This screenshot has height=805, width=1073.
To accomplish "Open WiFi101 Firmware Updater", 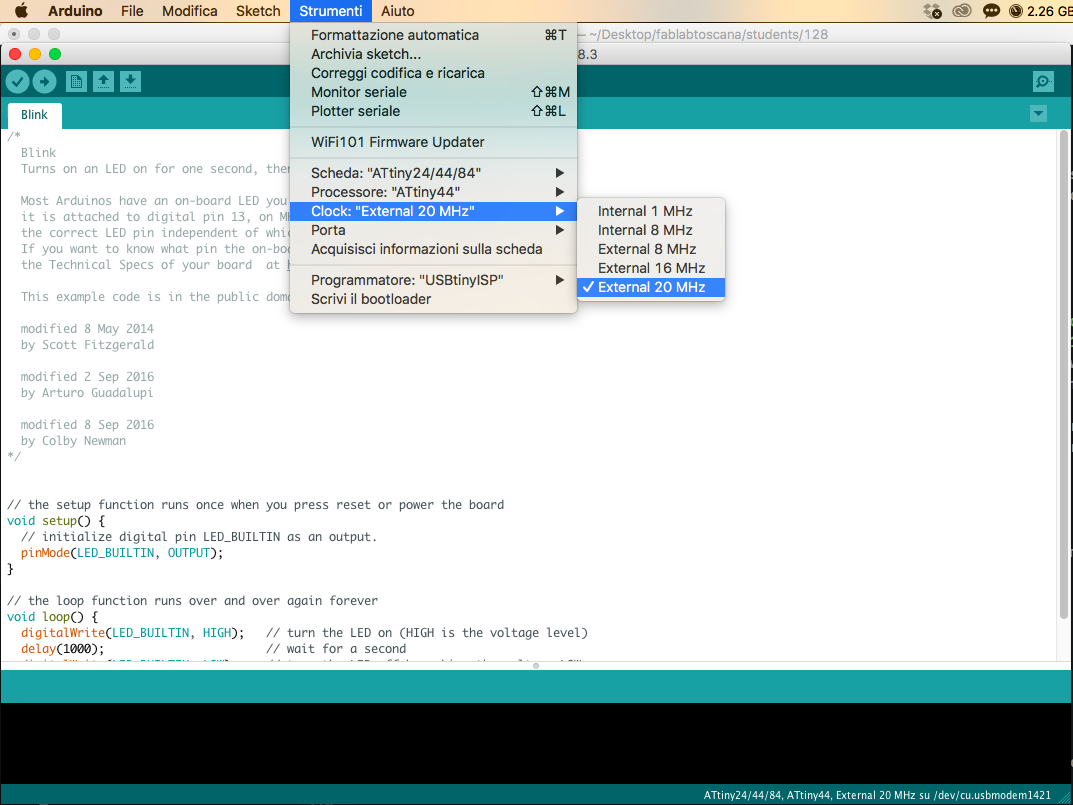I will tap(433, 142).
